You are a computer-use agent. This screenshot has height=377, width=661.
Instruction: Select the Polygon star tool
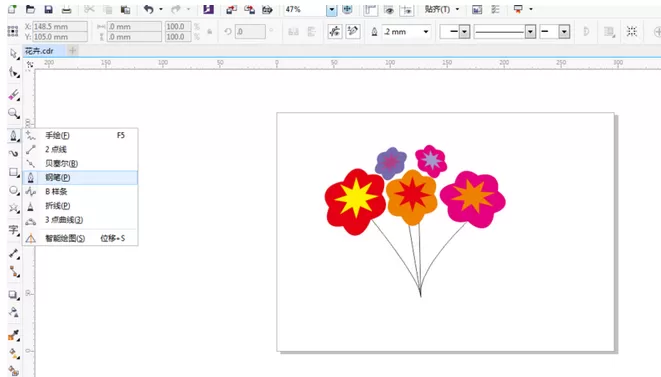(13, 208)
